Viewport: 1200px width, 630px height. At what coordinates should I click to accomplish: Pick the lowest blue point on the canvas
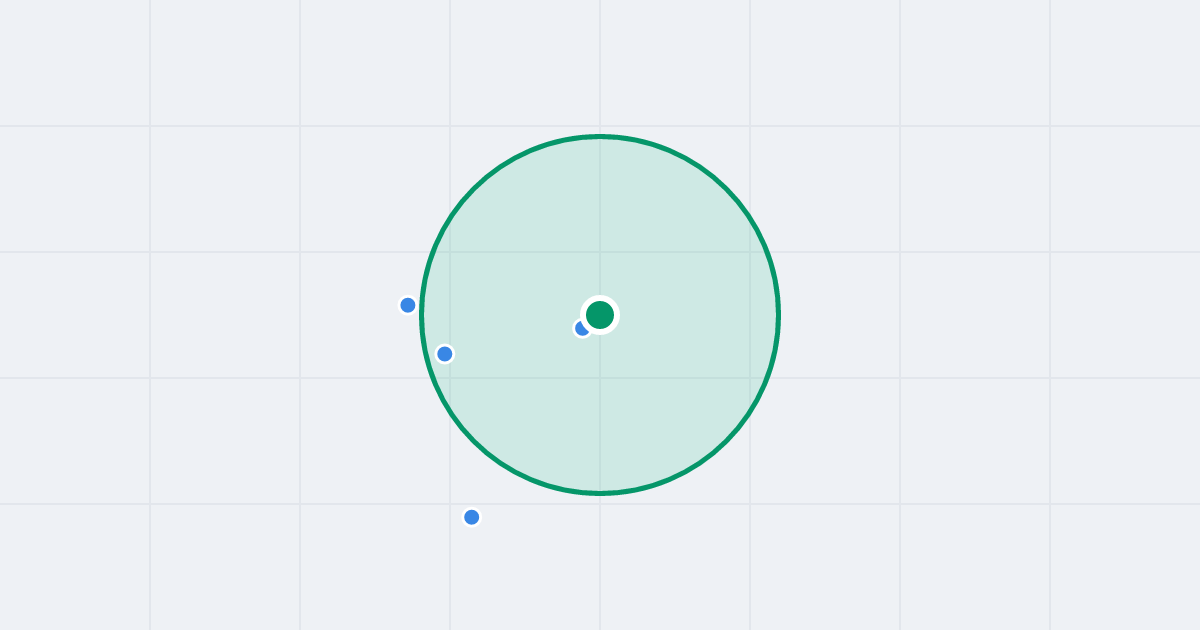472,517
